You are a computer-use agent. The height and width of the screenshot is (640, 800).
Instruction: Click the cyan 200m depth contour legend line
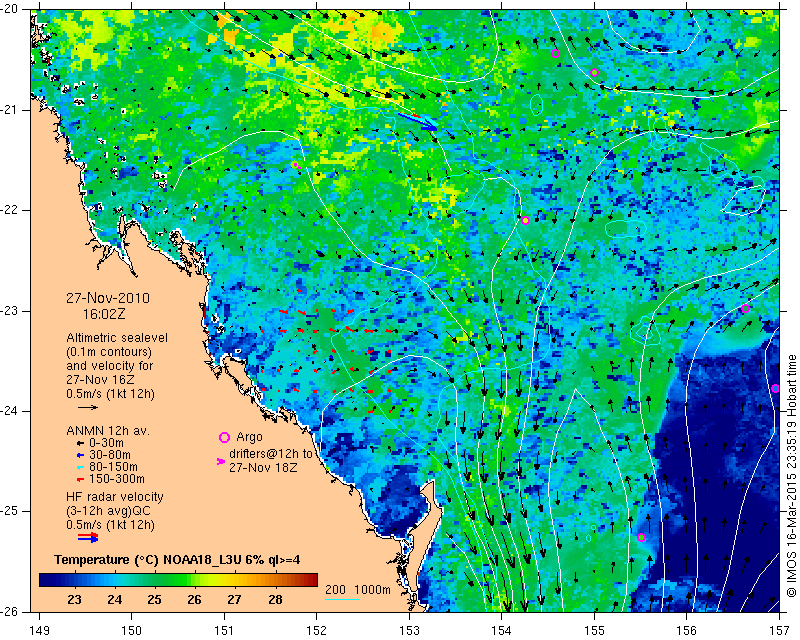342,599
